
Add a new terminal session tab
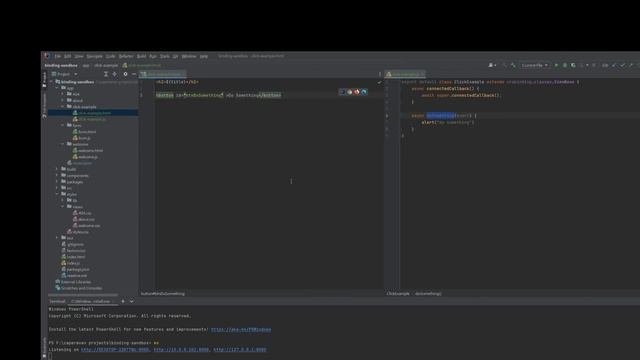[x=123, y=301]
